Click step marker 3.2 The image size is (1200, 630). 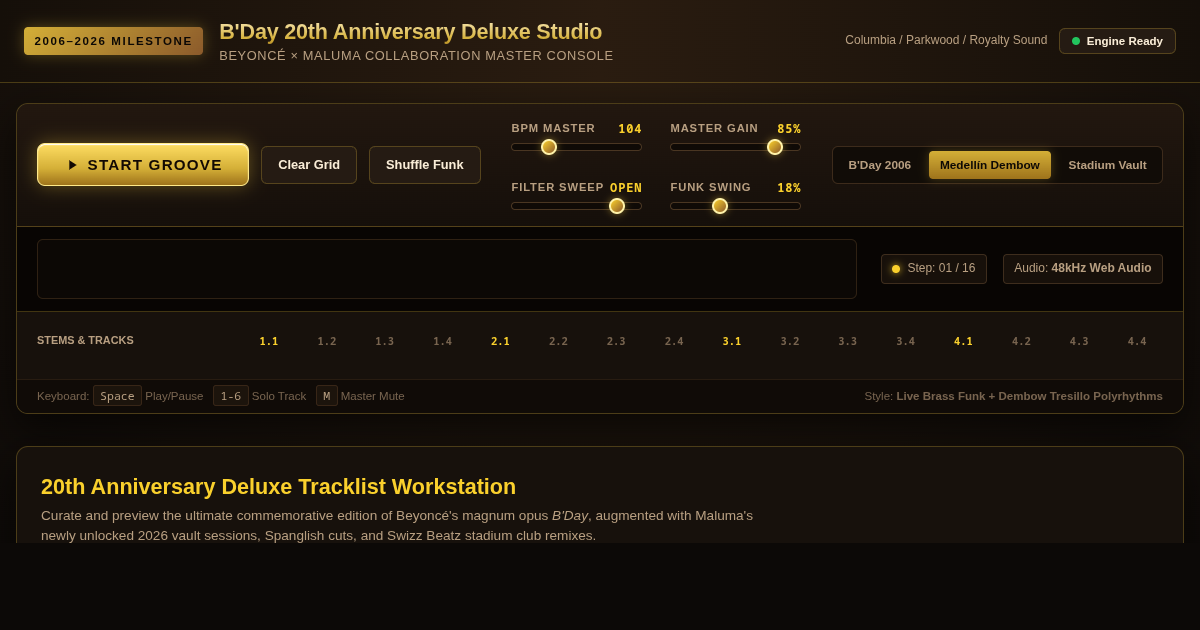click(x=790, y=342)
